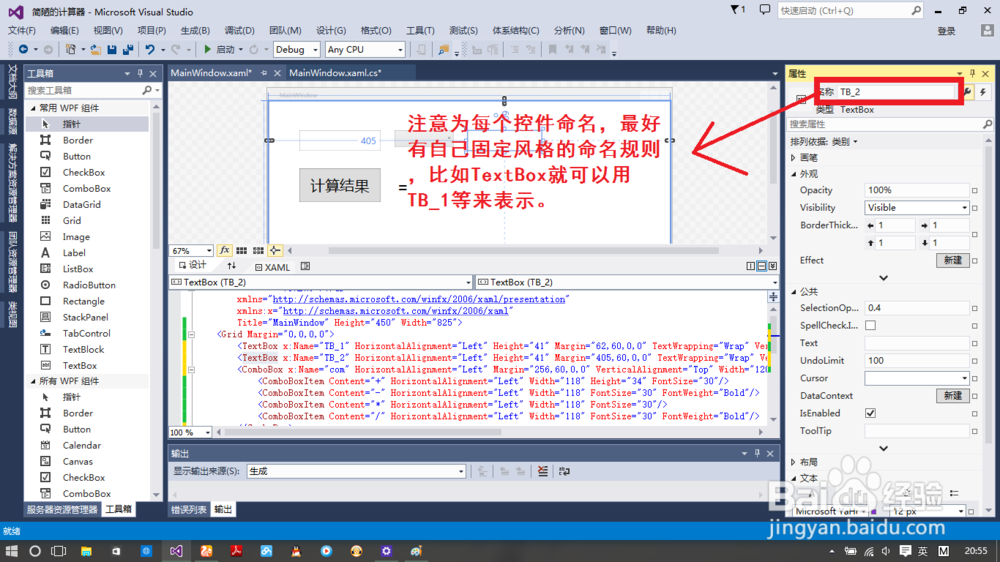Click the fx effects toggle in designer bar
This screenshot has height=562, width=1000.
tap(224, 251)
